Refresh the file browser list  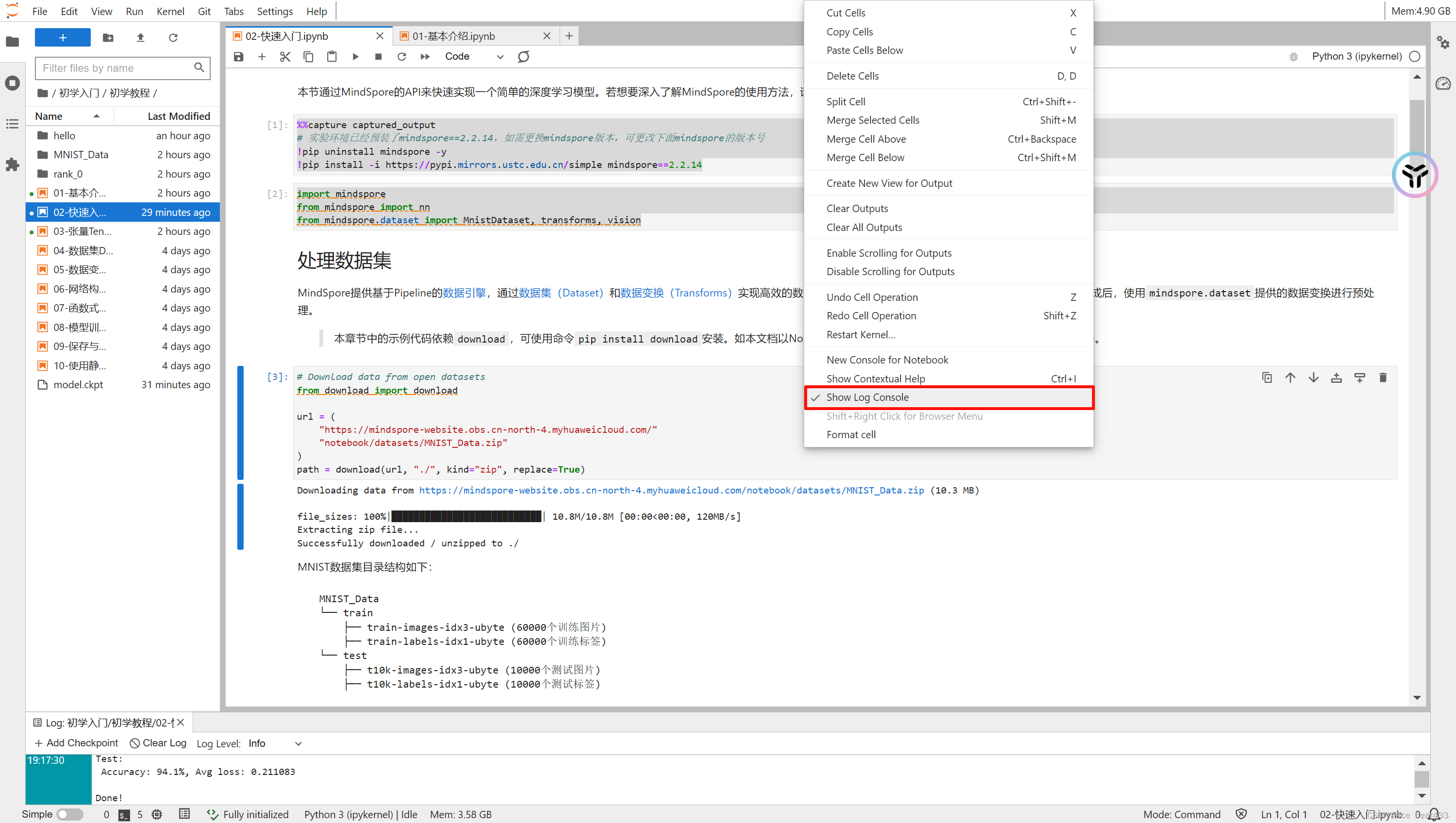[173, 37]
